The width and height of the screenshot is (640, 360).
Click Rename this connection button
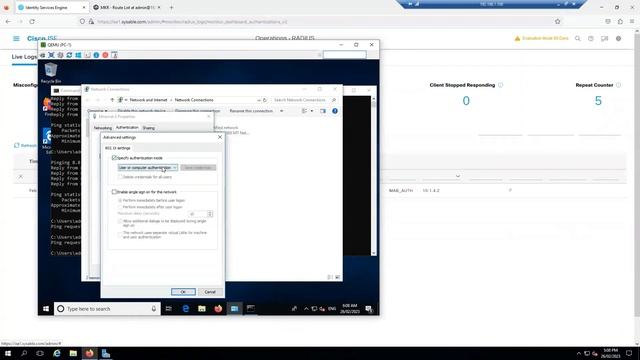click(x=251, y=111)
